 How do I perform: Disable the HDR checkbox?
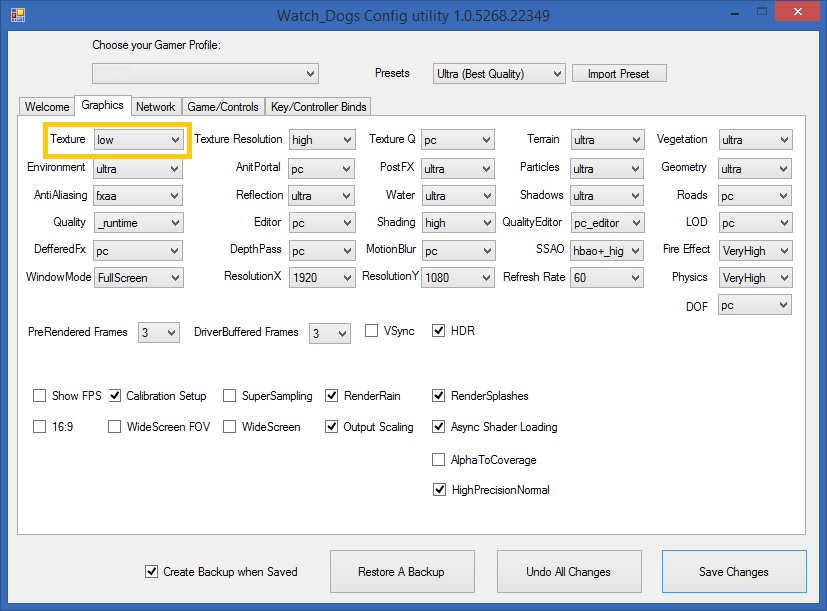(438, 331)
